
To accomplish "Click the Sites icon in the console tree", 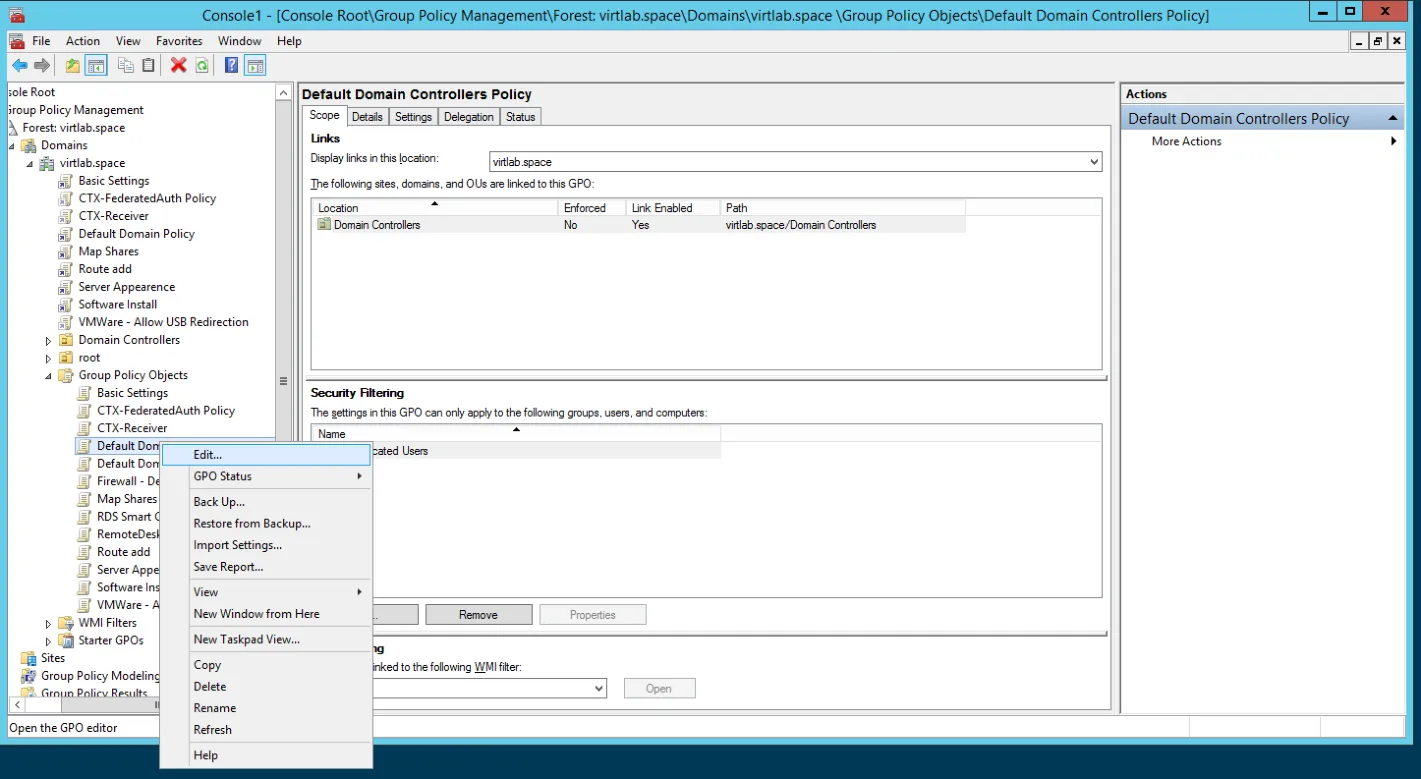I will coord(28,658).
